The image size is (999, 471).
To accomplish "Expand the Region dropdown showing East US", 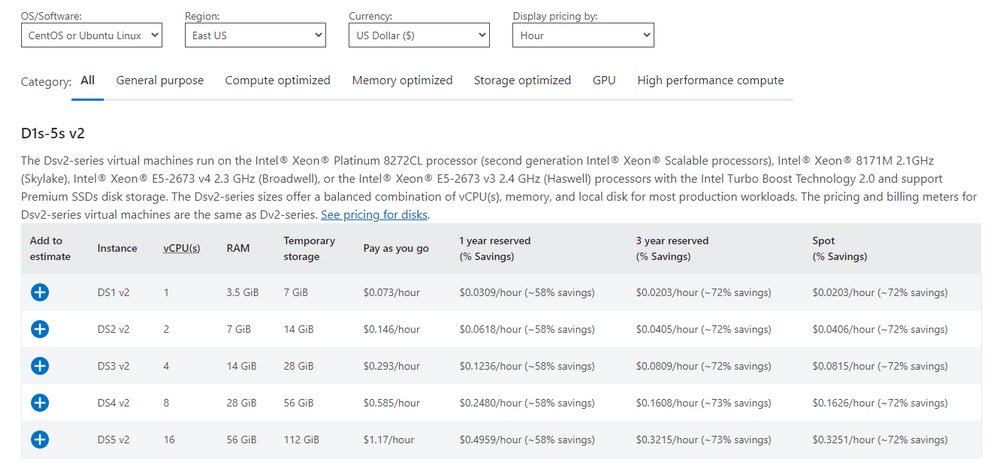I will pos(255,35).
